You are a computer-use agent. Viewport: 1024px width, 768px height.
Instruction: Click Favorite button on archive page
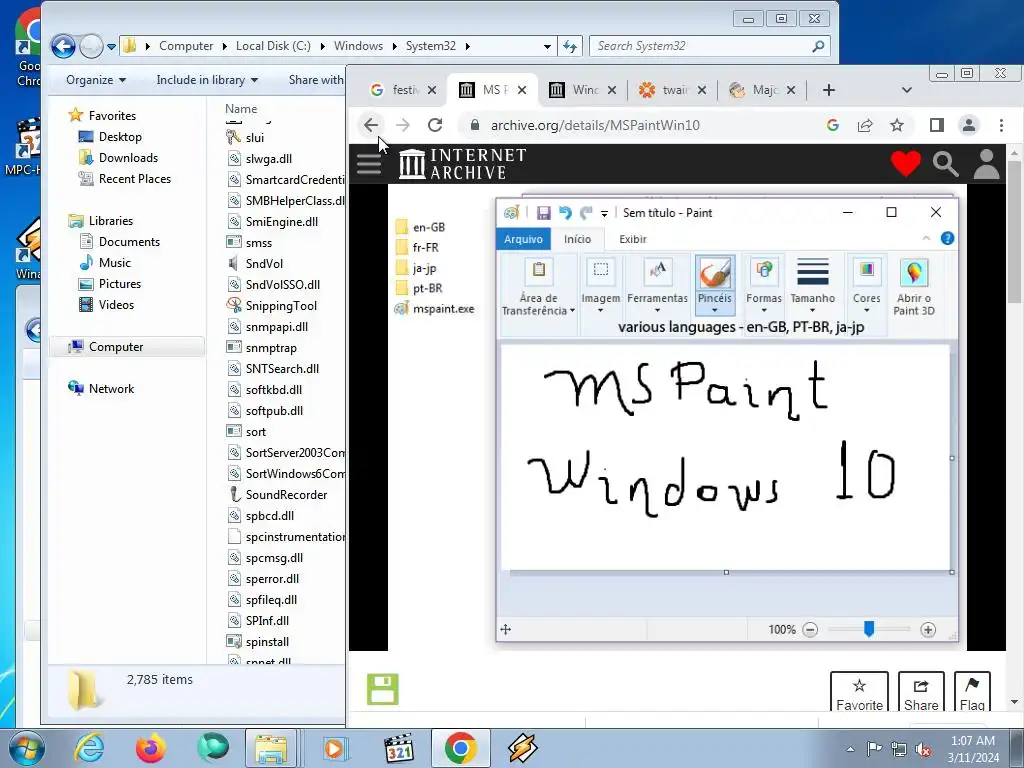[x=859, y=692]
